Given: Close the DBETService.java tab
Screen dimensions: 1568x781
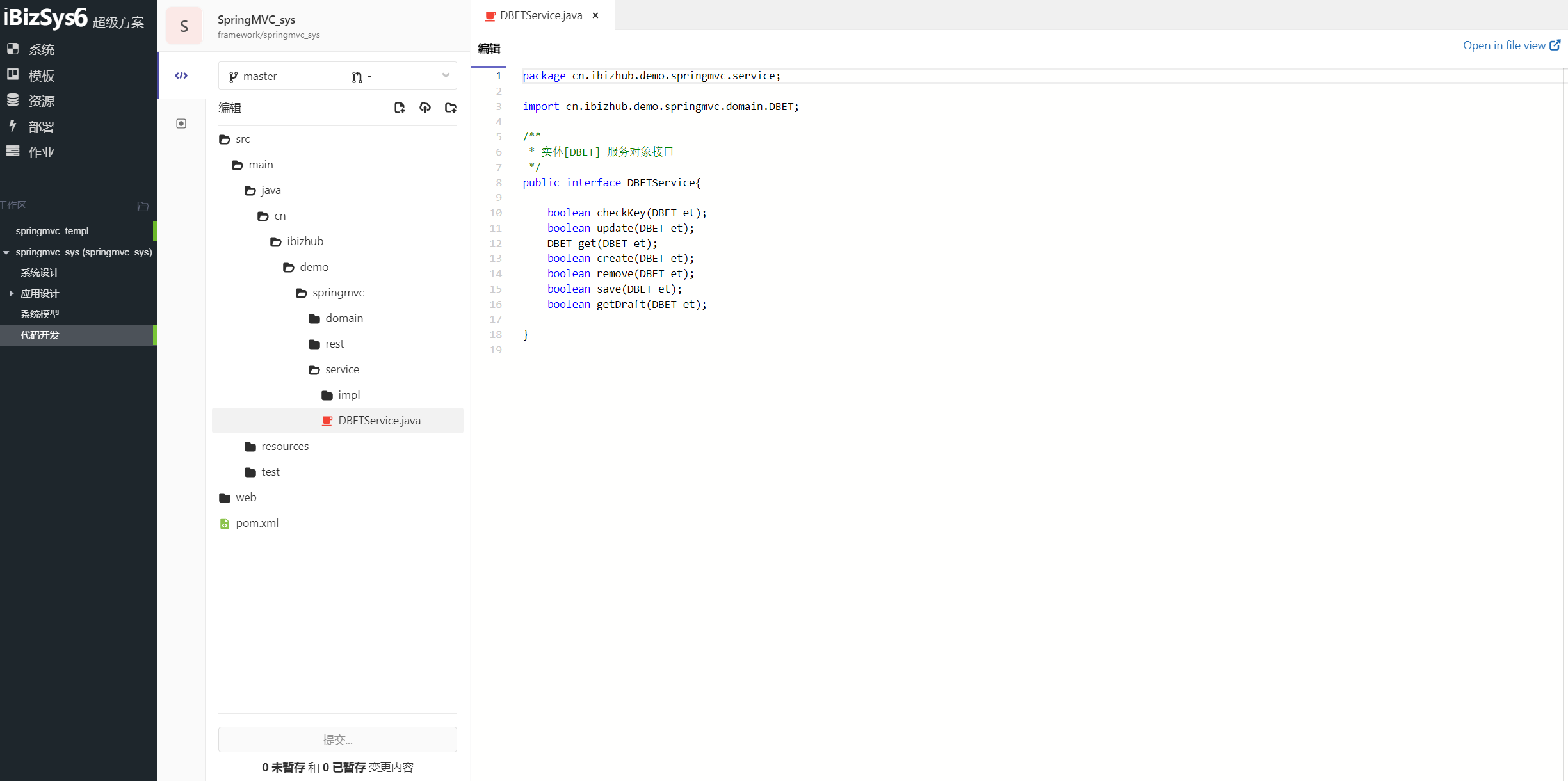Looking at the screenshot, I should click(x=595, y=15).
